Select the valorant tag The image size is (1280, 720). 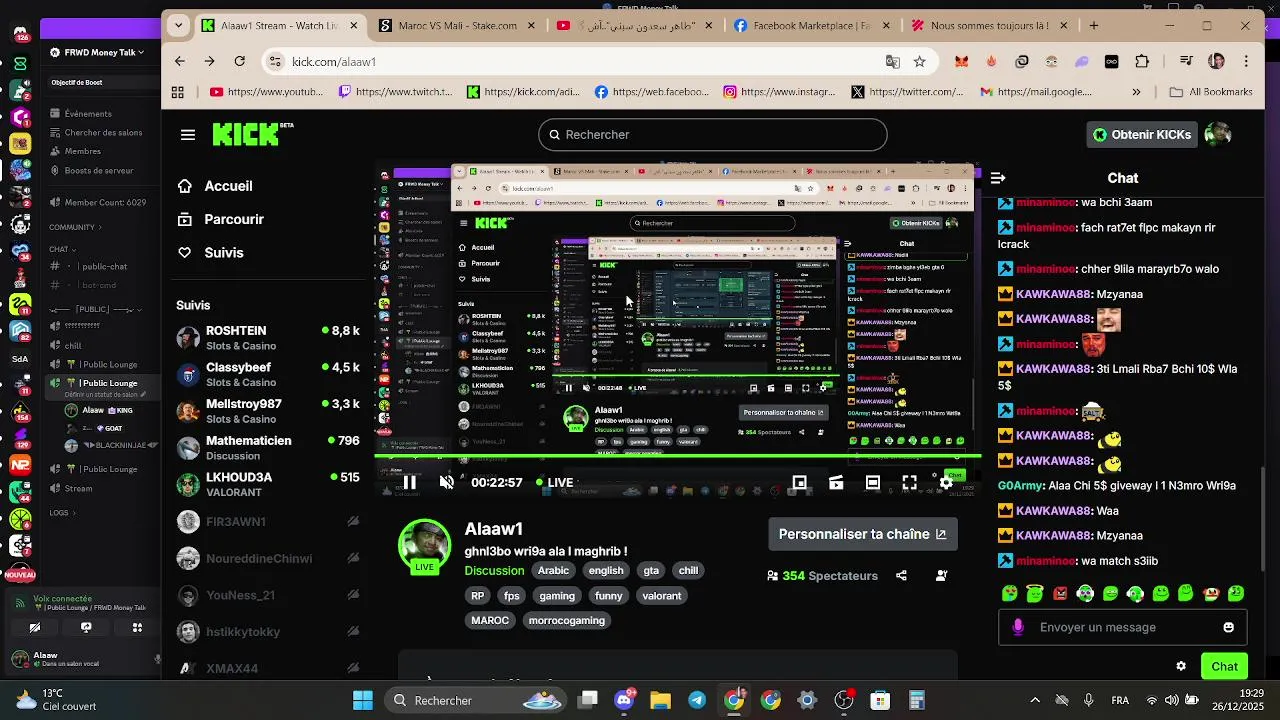(x=662, y=596)
